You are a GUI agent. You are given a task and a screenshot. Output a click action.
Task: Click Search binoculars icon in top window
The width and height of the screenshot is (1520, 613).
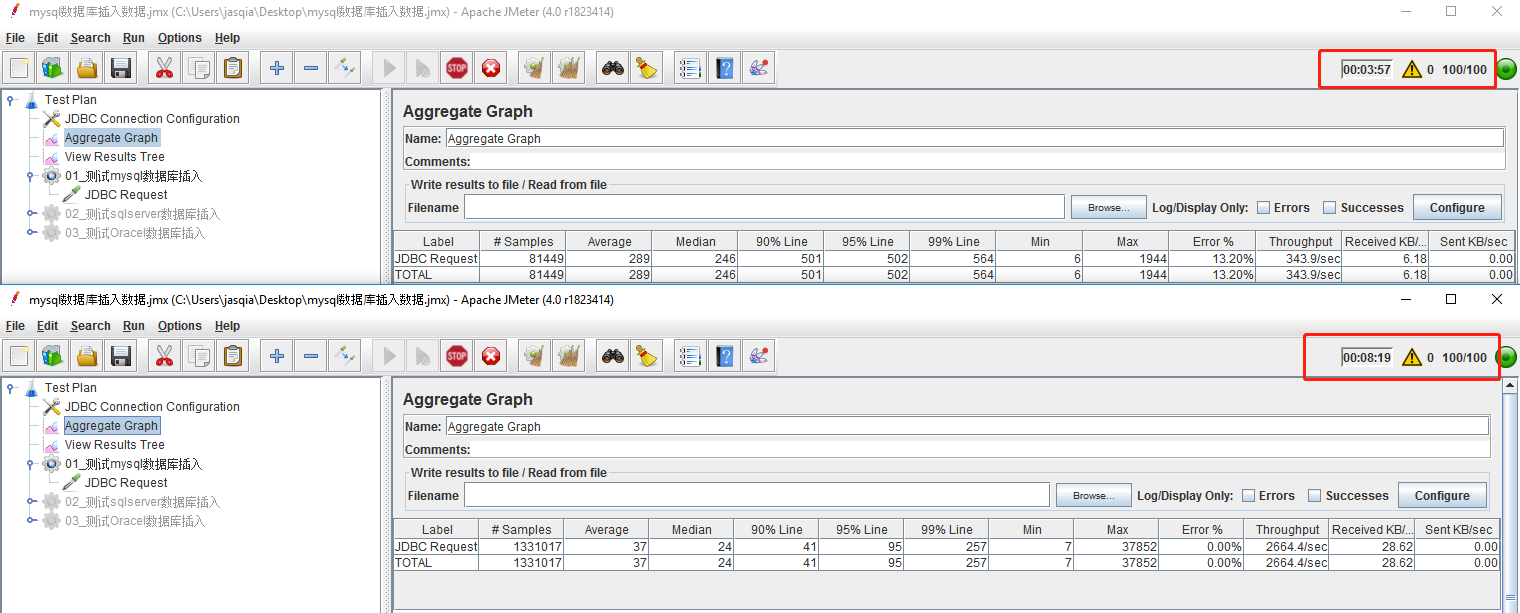[613, 68]
